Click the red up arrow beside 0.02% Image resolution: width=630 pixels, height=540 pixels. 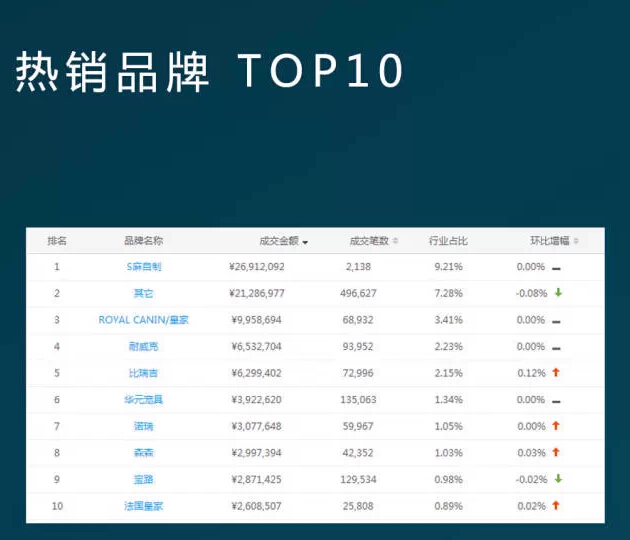[x=556, y=505]
